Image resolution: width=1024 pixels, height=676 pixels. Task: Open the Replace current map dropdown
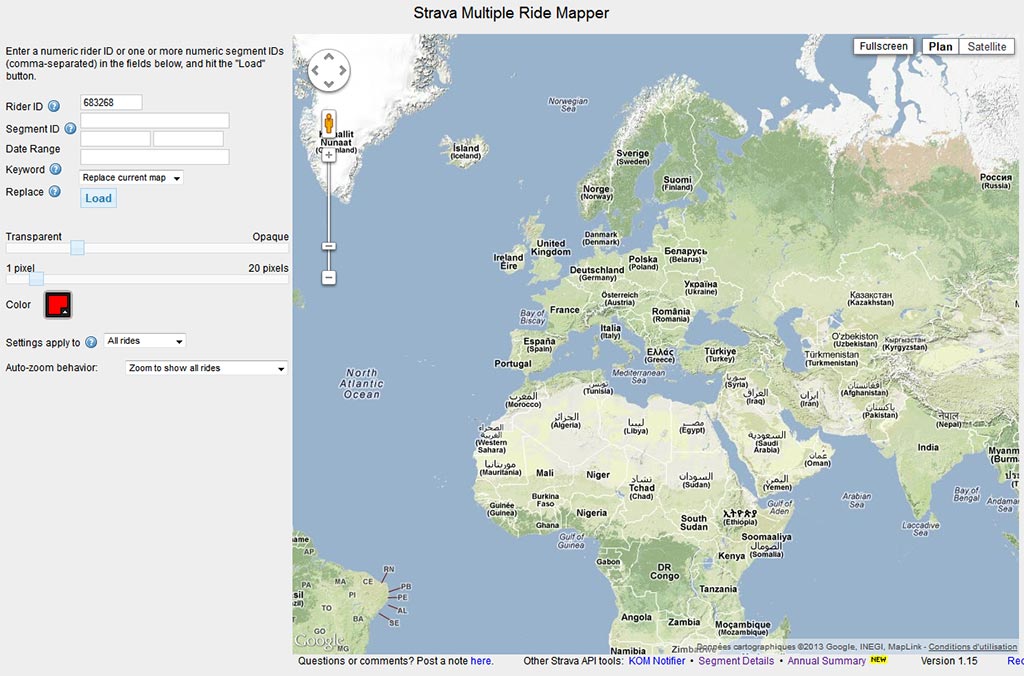[x=131, y=178]
